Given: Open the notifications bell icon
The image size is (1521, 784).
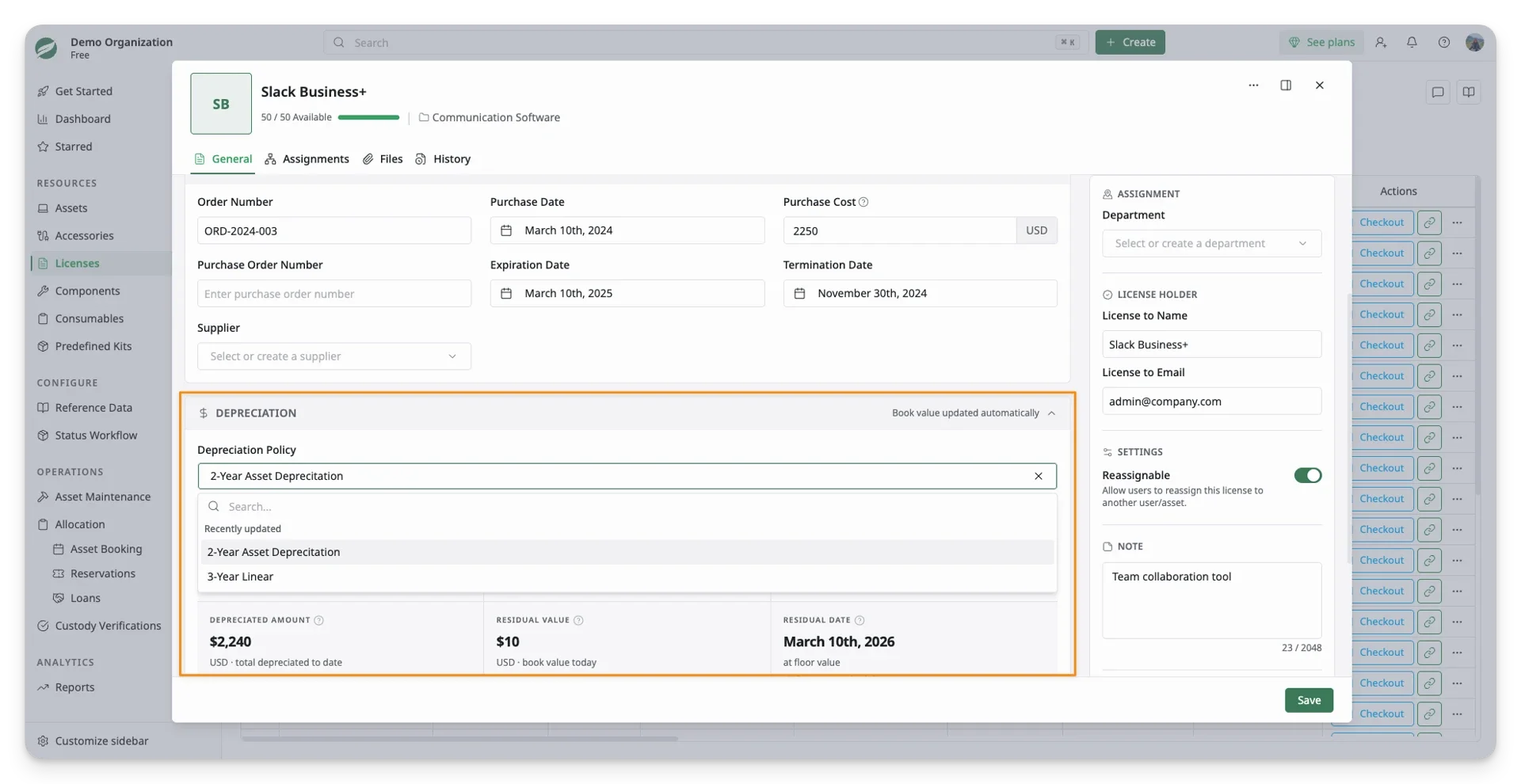Looking at the screenshot, I should point(1412,42).
